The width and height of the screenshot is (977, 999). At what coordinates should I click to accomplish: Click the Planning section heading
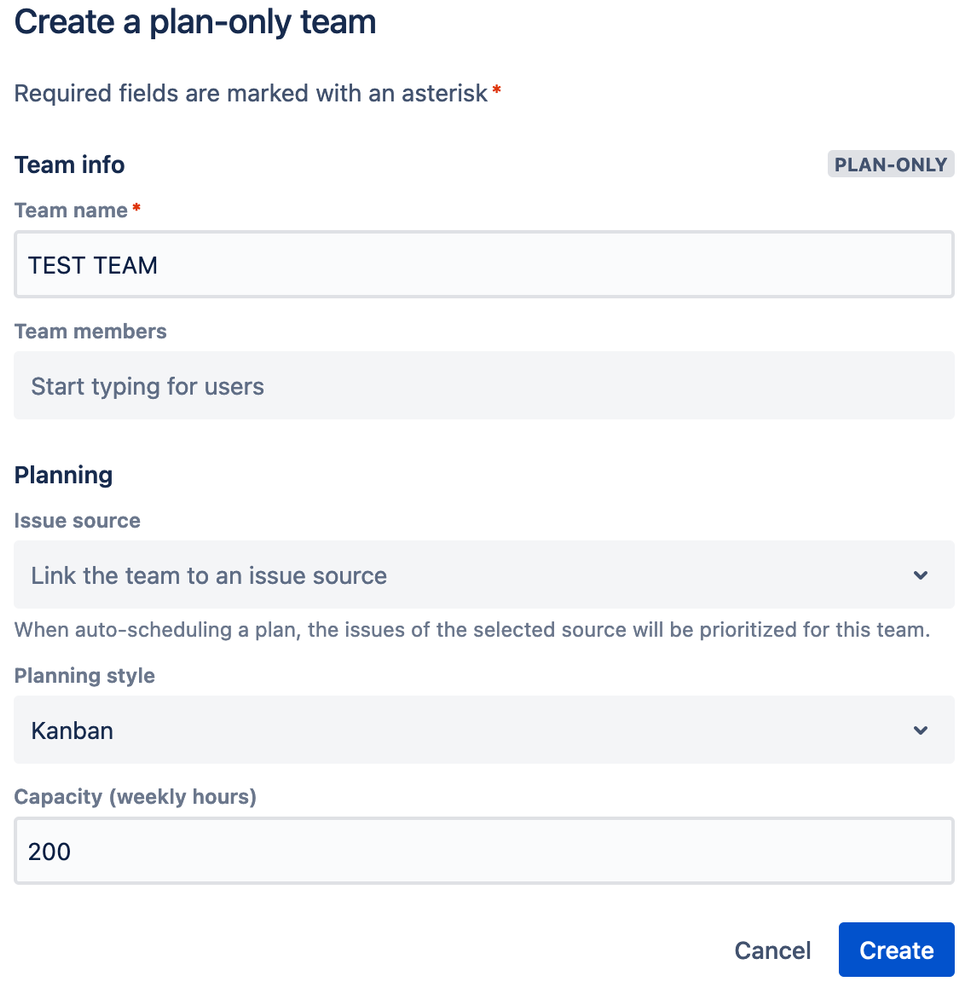[63, 475]
